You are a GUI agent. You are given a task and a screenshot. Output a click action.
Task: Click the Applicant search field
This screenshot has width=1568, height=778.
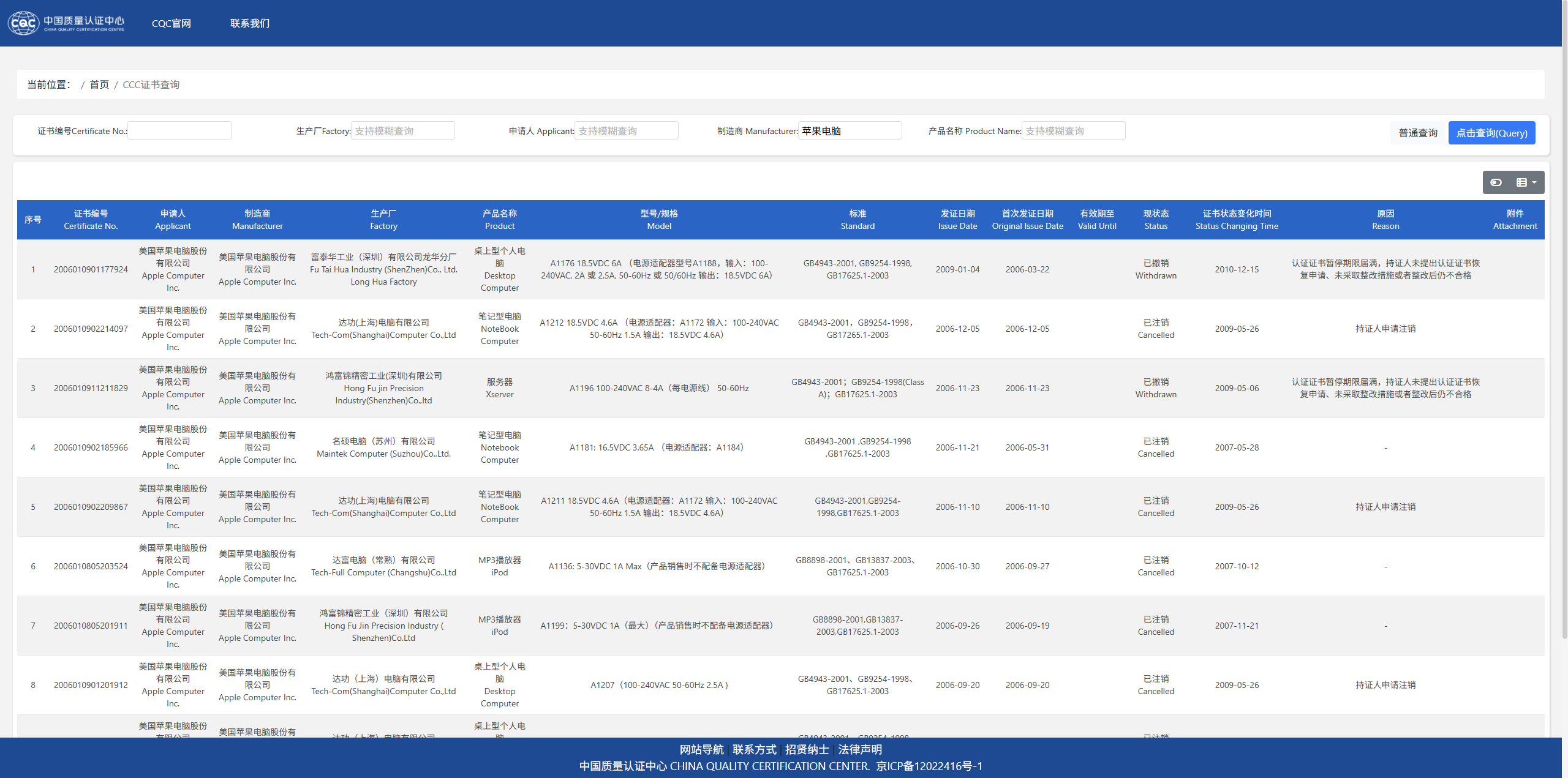pyautogui.click(x=626, y=130)
